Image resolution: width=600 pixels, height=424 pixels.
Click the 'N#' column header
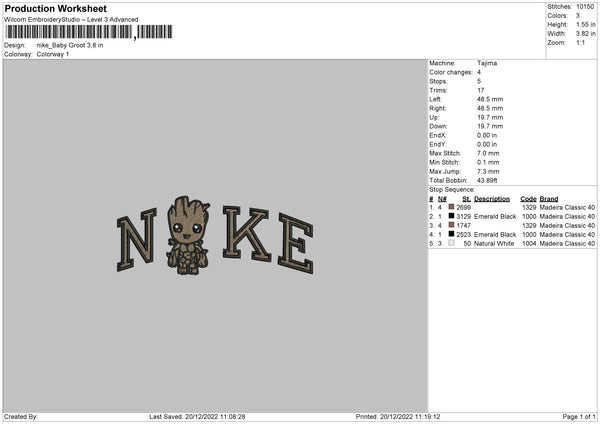click(442, 199)
